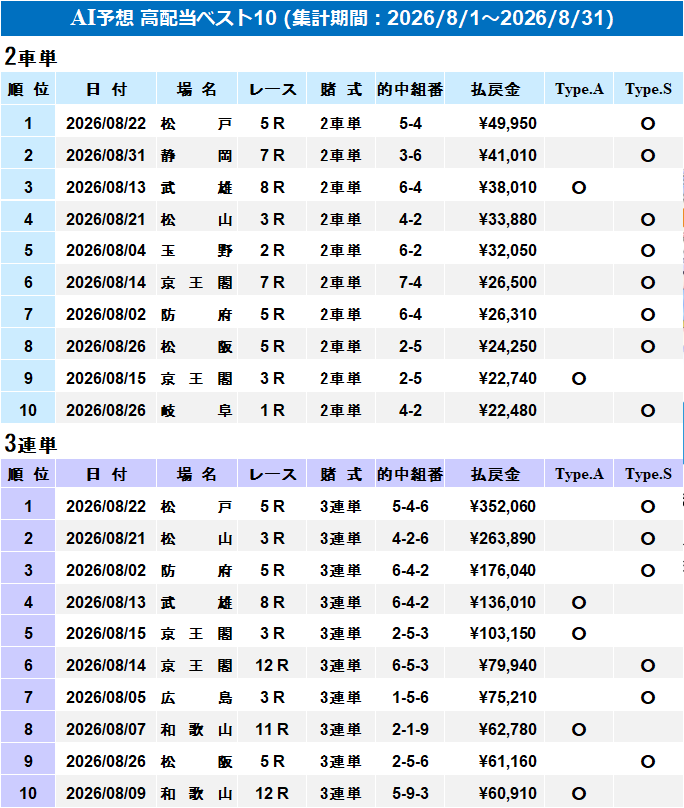Click venue 玉野 cell
Screen dimensions: 684x808
(x=196, y=250)
